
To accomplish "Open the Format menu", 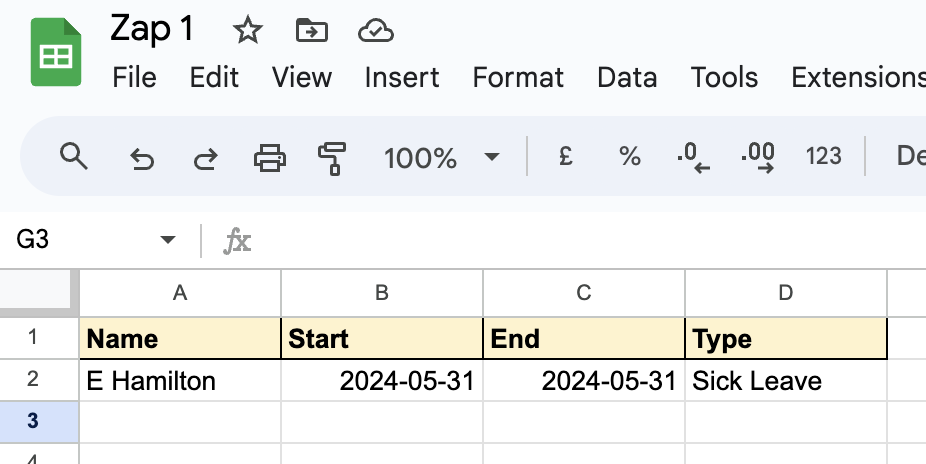I will (x=518, y=77).
